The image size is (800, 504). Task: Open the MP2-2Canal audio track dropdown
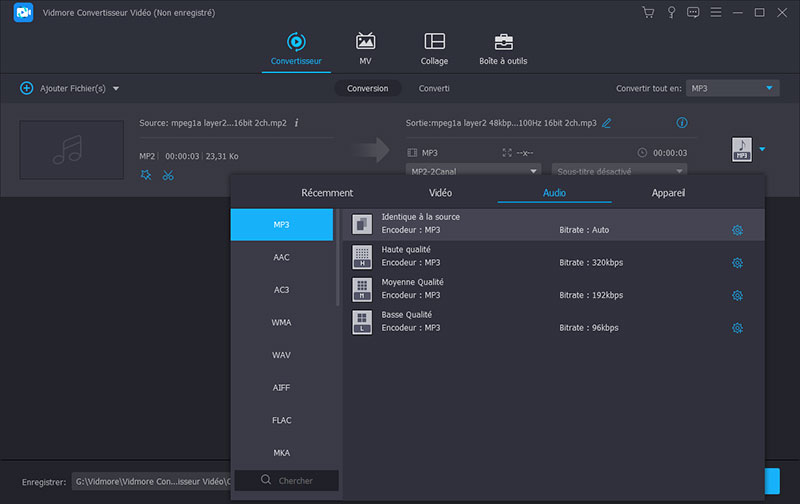473,171
